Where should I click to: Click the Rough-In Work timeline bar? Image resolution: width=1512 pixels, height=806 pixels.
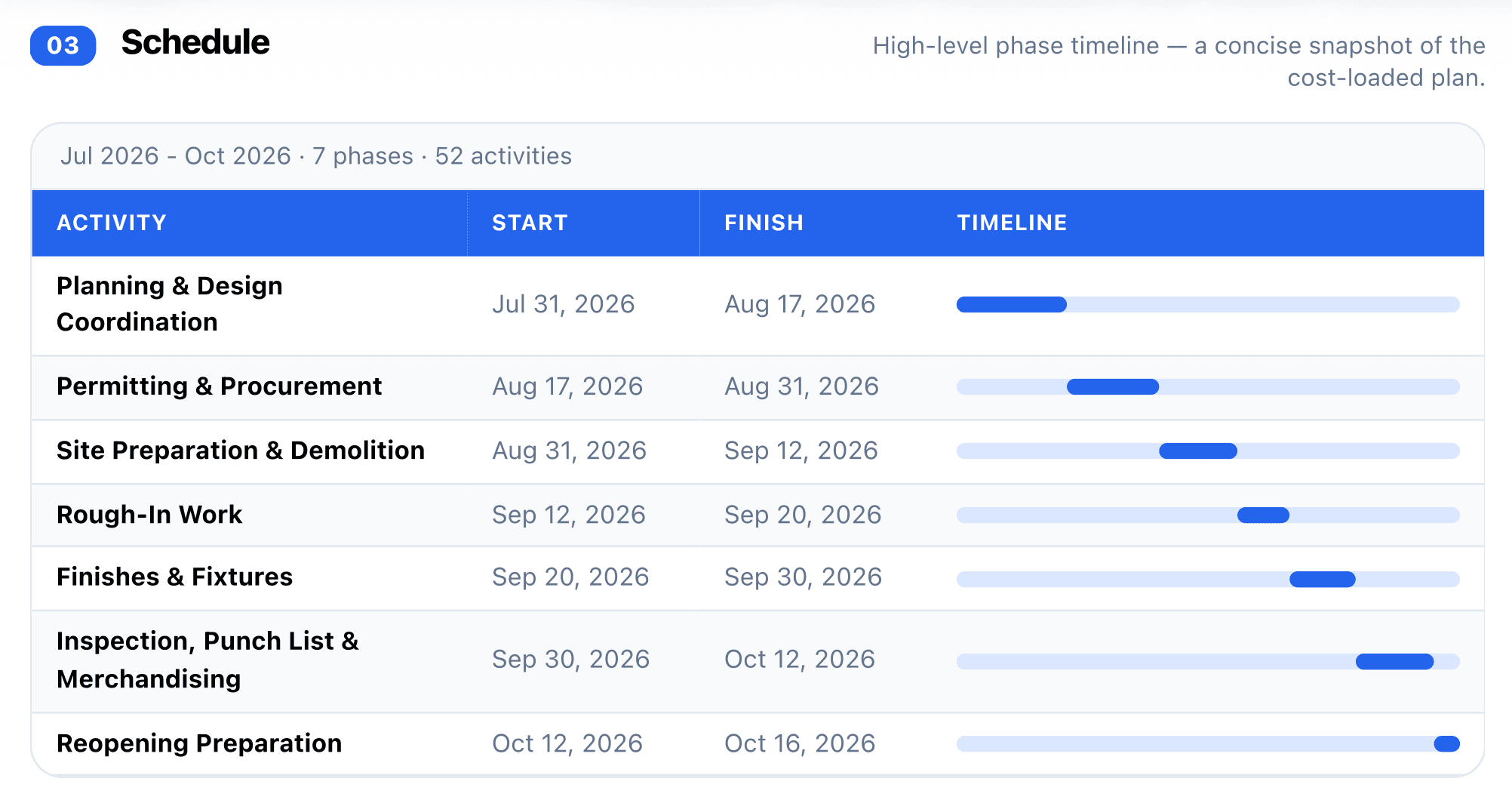1263,515
